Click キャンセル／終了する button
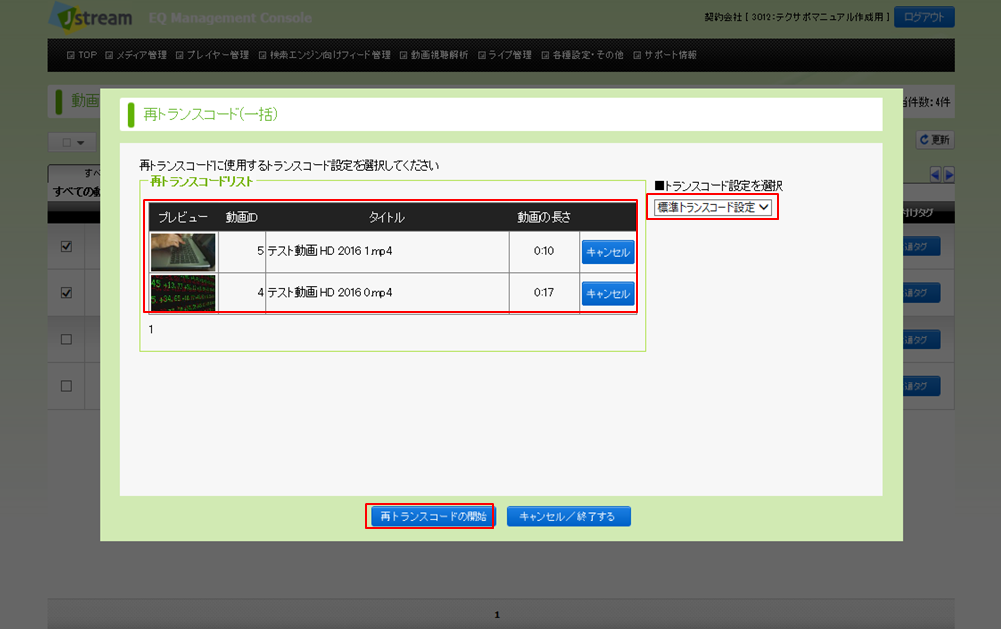The width and height of the screenshot is (1001, 629). pos(568,516)
